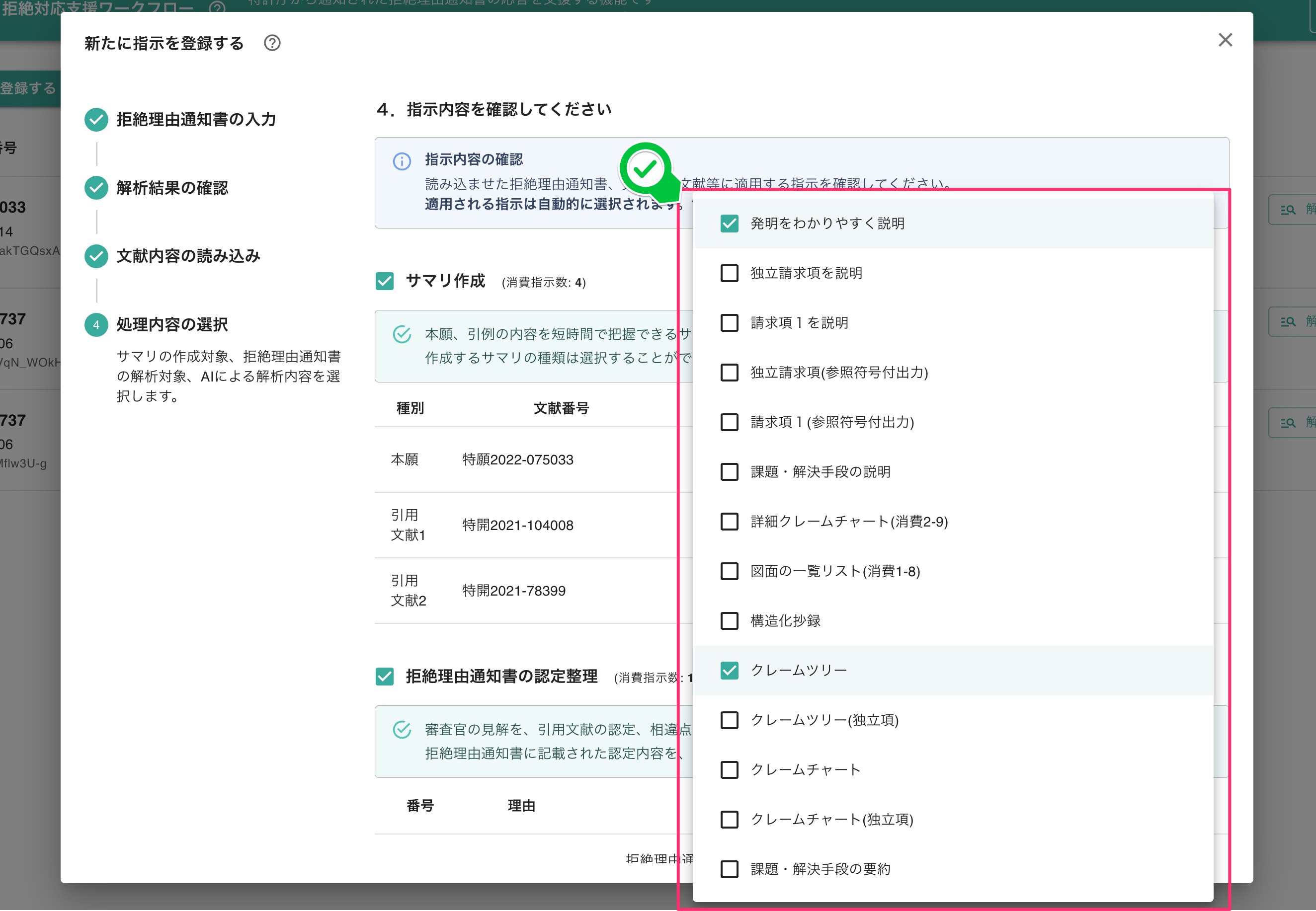Check the 請求項１を説明 option

point(729,322)
